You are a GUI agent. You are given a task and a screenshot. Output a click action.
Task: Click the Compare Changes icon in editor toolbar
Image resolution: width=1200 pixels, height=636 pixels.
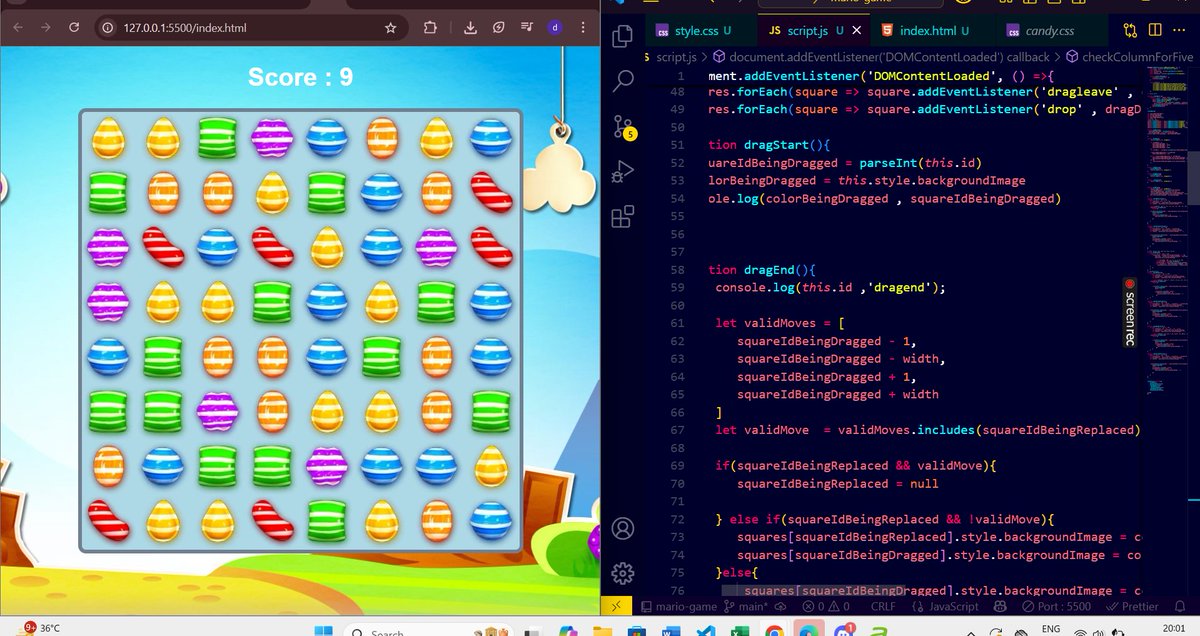(x=1130, y=31)
